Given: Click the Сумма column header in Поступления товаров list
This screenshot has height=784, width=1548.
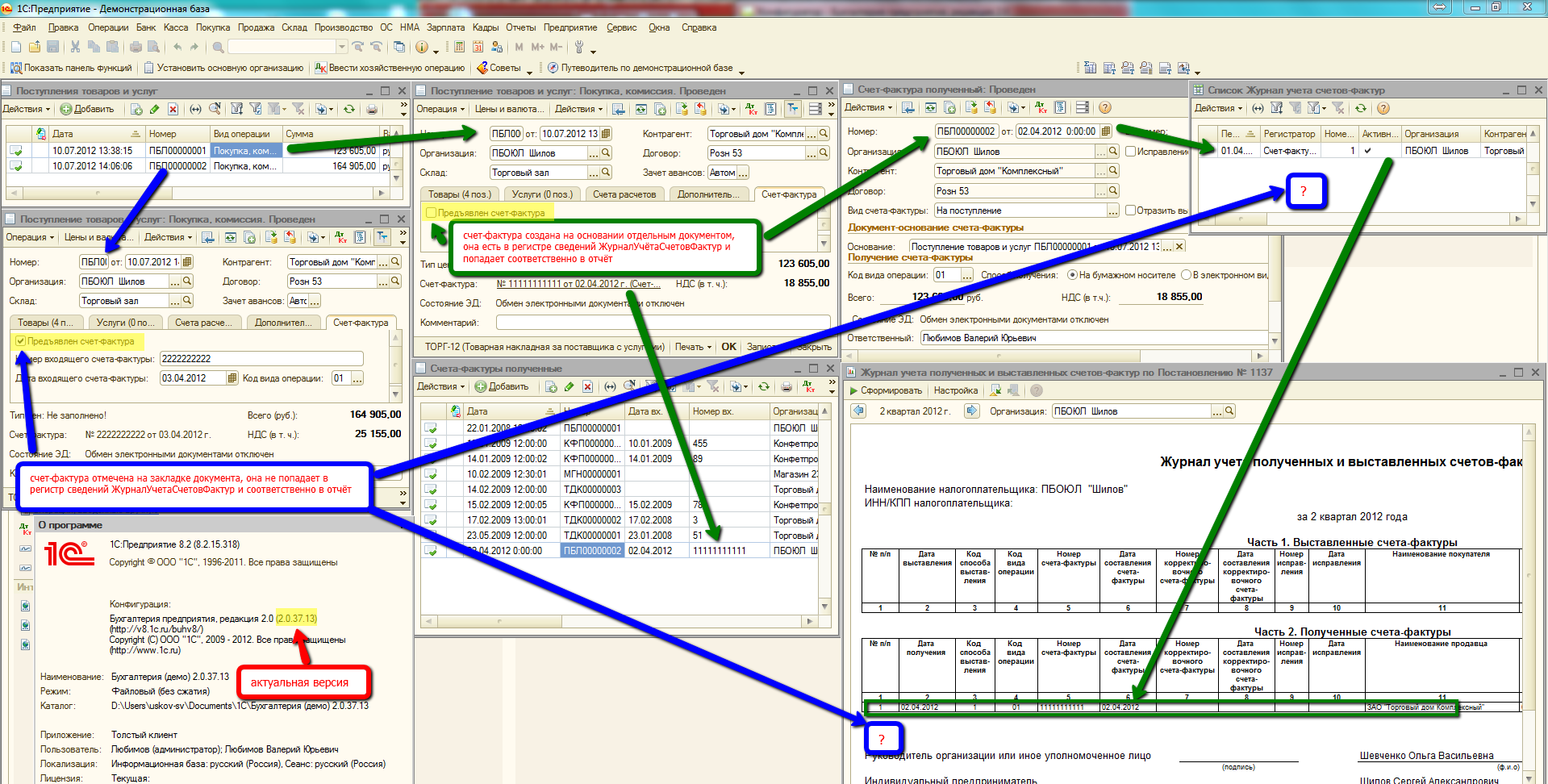Looking at the screenshot, I should pyautogui.click(x=331, y=134).
